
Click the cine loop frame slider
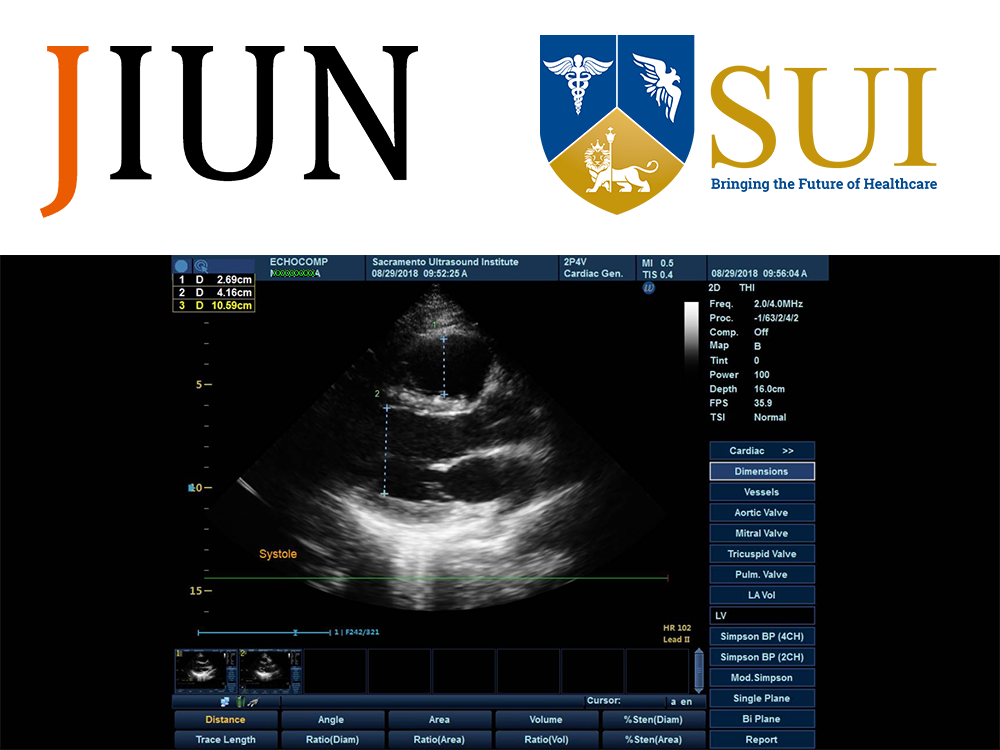[x=264, y=633]
